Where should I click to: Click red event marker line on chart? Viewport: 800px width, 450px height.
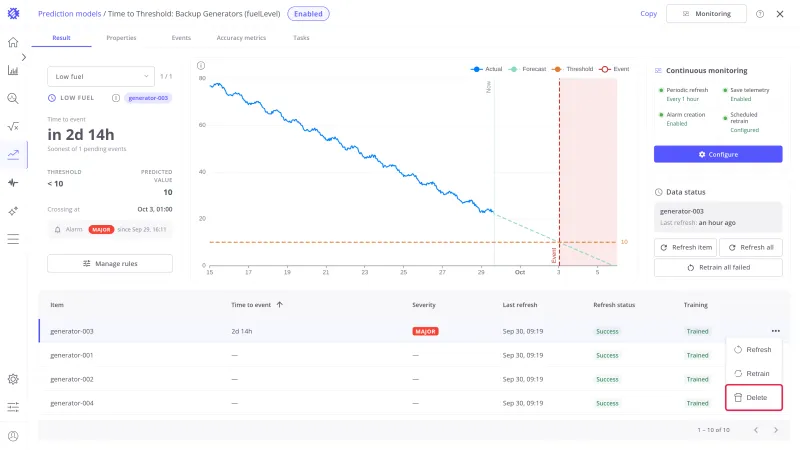tap(559, 172)
